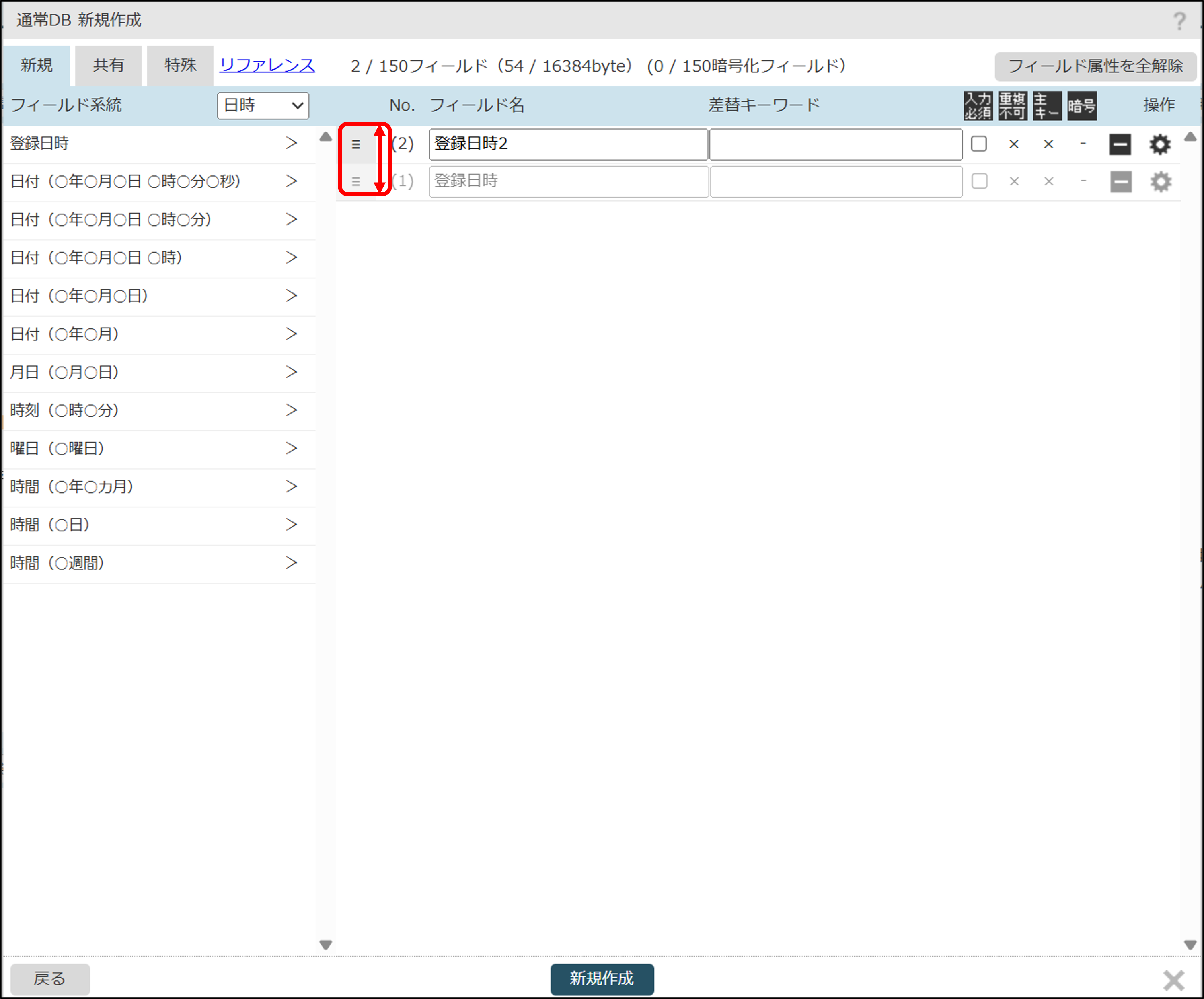Switch to the 特殊 tab

coord(180,65)
